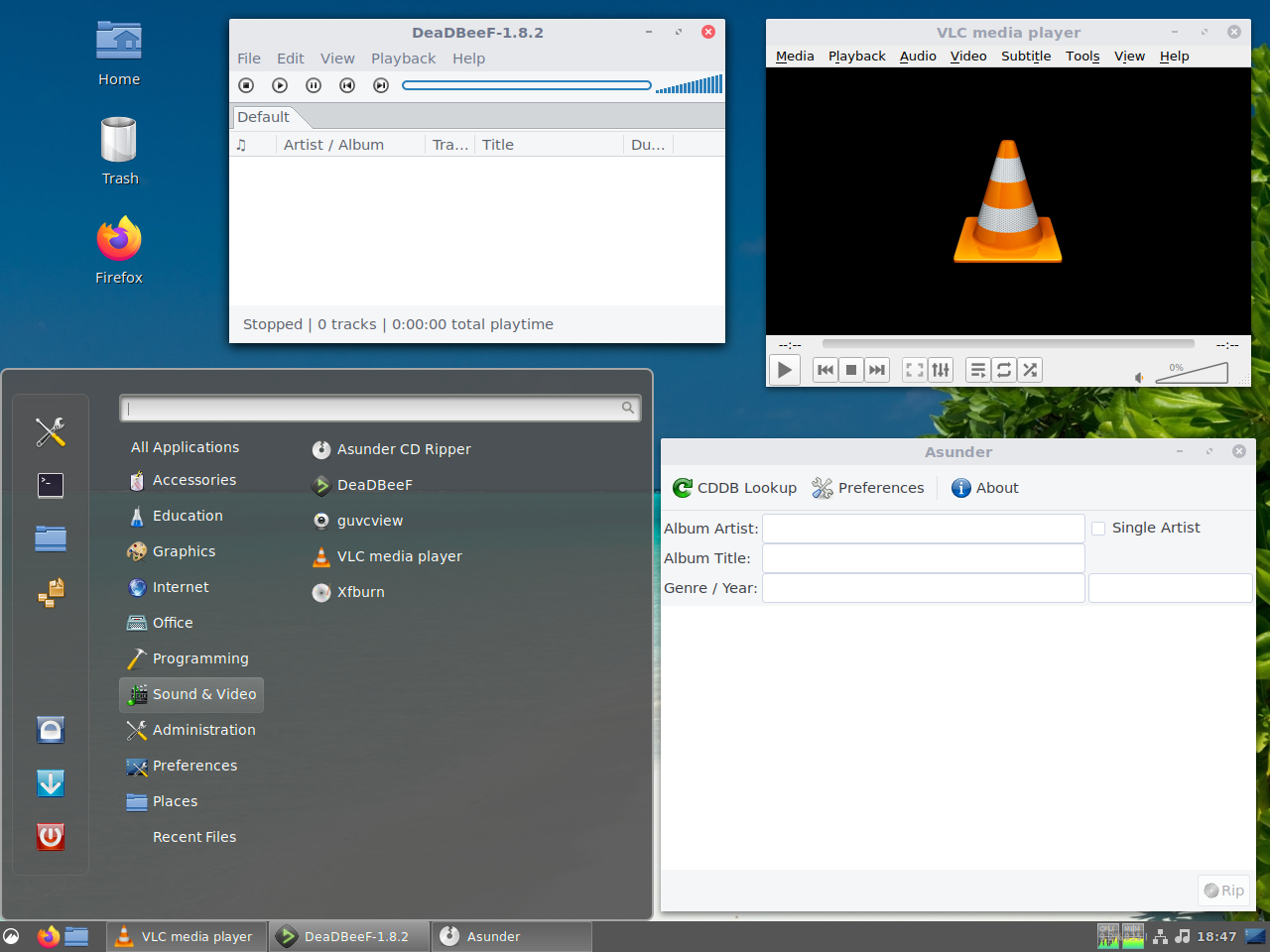Launch Asunder CD Ripper from menu

click(392, 449)
